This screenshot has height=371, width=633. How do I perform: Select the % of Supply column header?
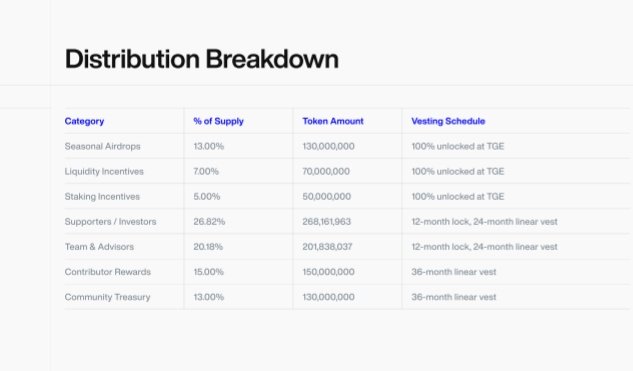point(218,121)
